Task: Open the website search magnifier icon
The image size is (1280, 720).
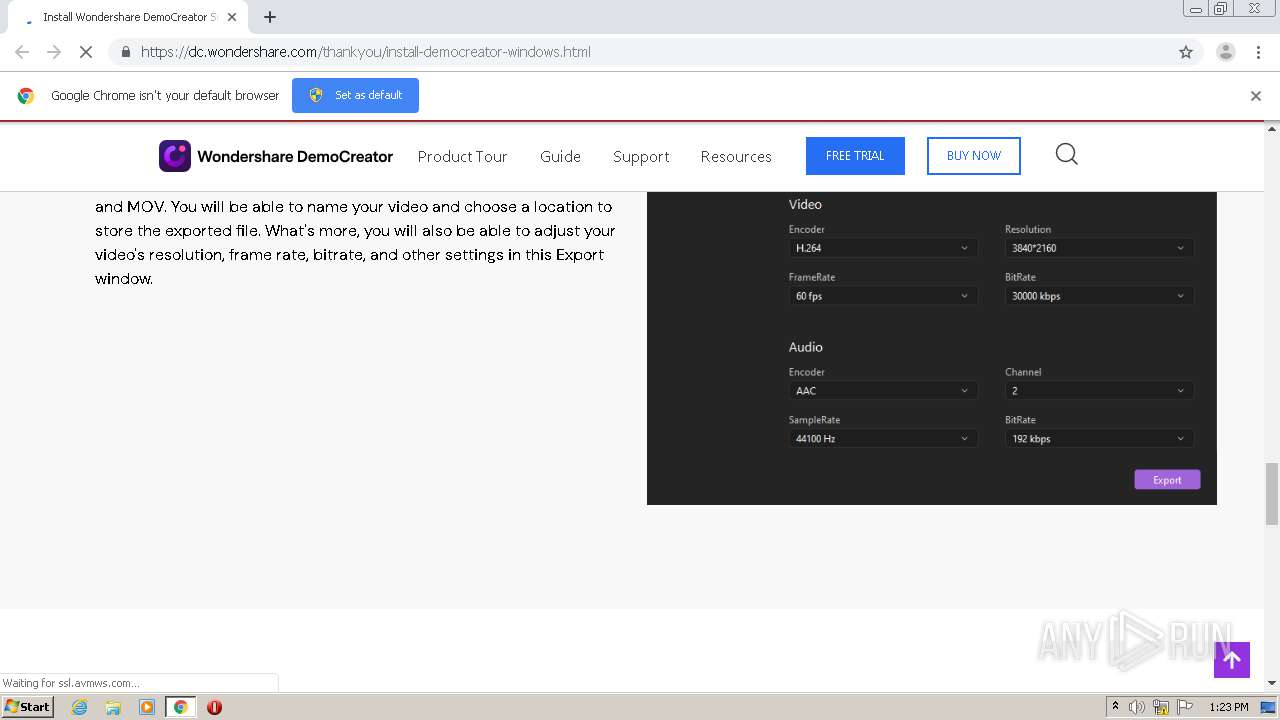Action: [x=1067, y=154]
